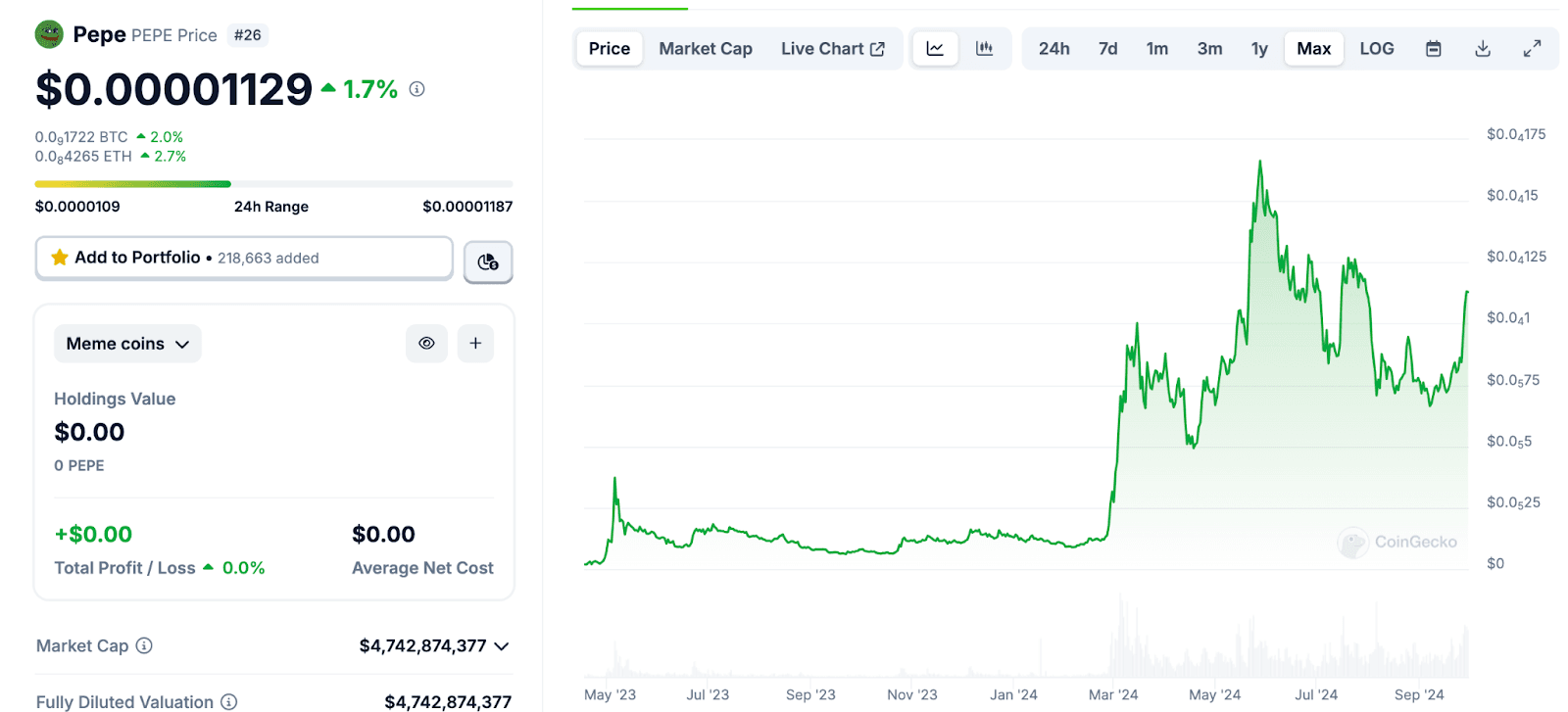Select the 1m time range

tap(1157, 49)
